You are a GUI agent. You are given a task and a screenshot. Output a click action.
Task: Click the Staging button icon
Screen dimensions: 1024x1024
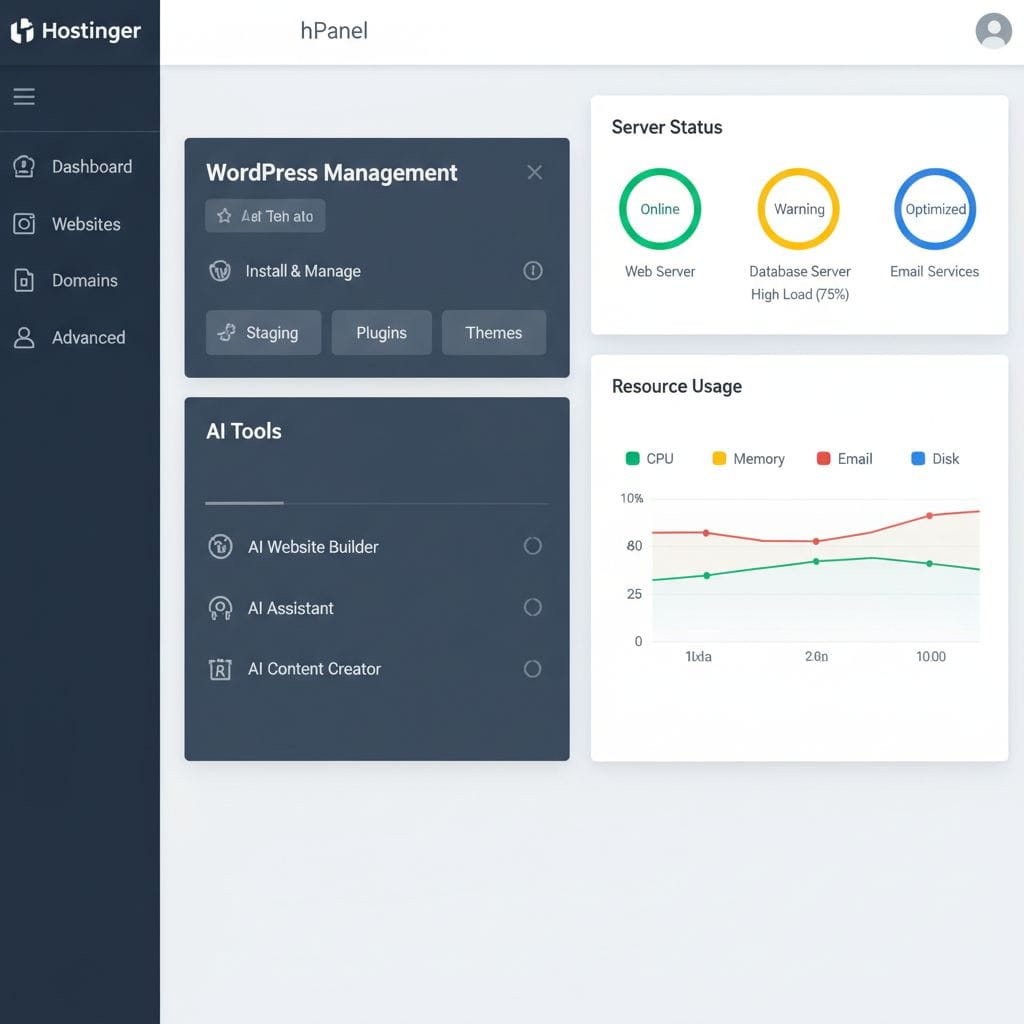pyautogui.click(x=227, y=332)
